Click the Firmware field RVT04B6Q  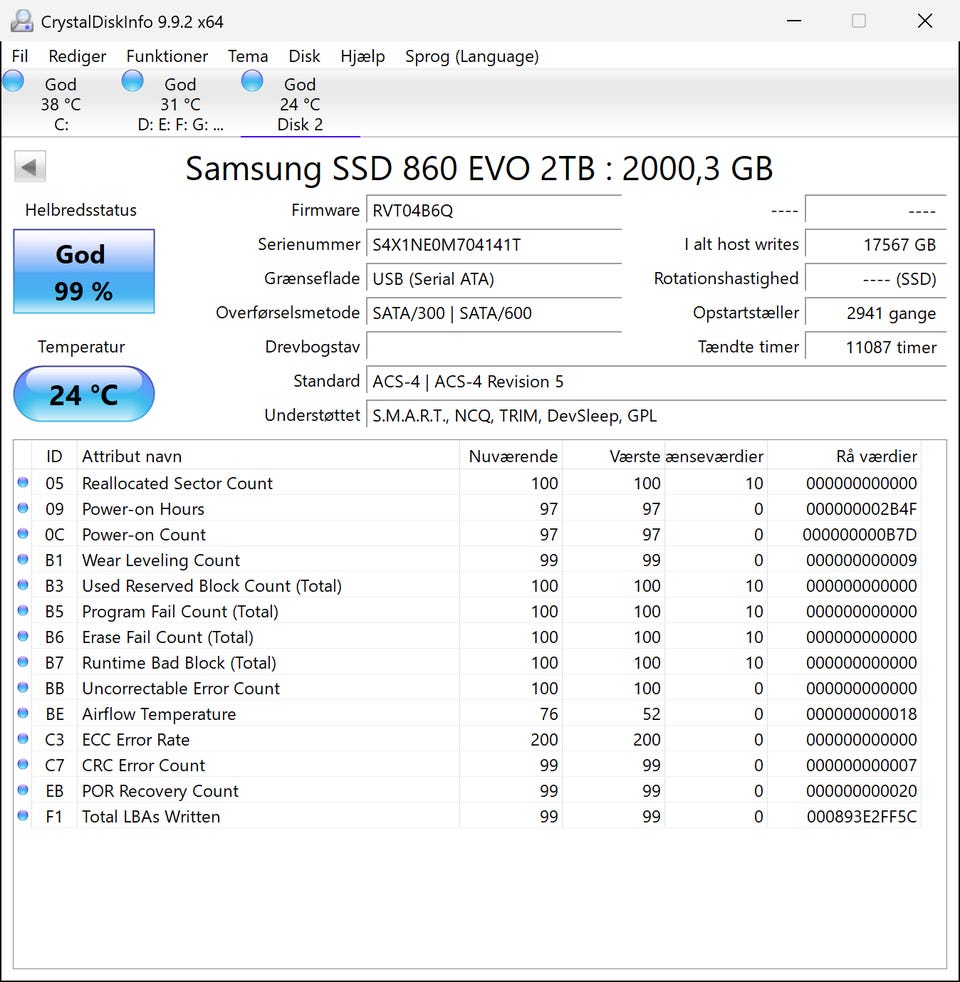pyautogui.click(x=493, y=210)
